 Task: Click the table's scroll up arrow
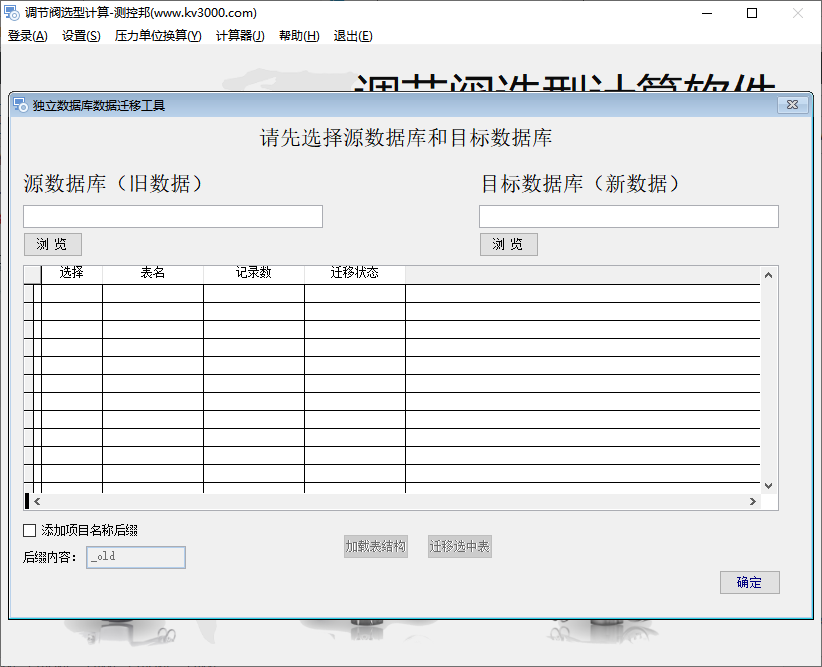coord(769,275)
